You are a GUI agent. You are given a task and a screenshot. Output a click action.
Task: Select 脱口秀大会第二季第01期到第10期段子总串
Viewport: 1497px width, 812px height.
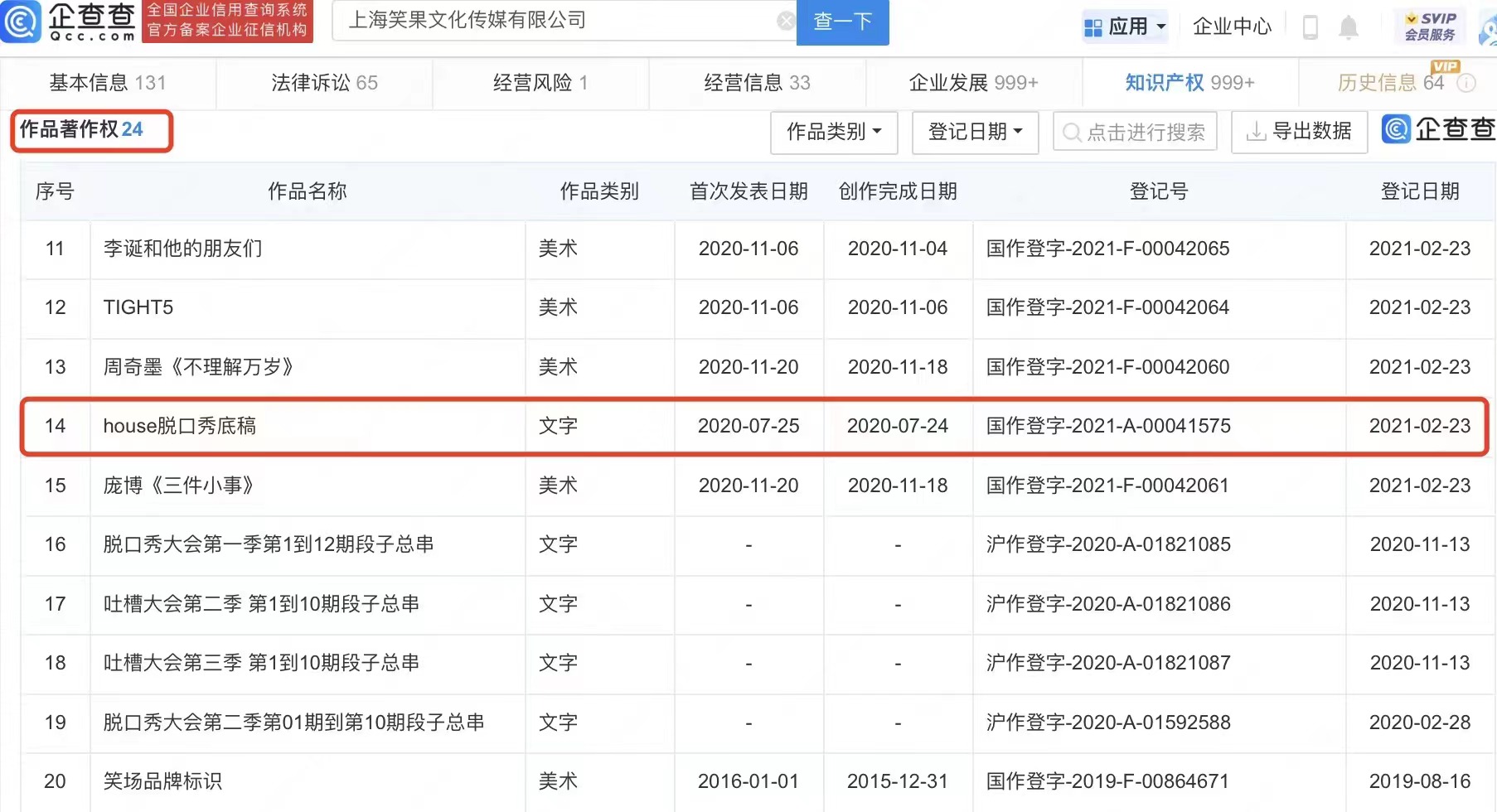point(293,723)
